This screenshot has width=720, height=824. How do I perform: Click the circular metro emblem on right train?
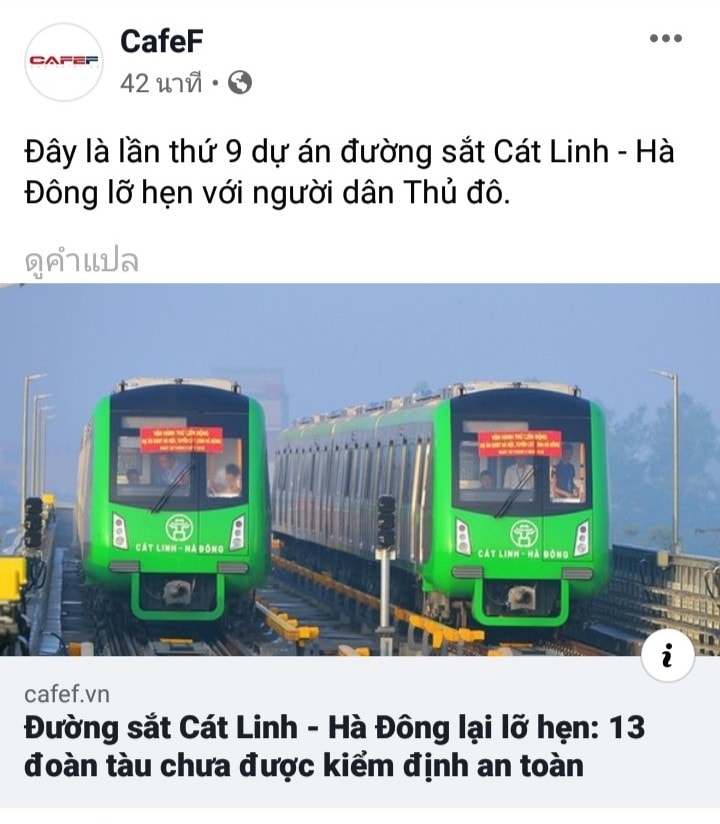click(523, 533)
